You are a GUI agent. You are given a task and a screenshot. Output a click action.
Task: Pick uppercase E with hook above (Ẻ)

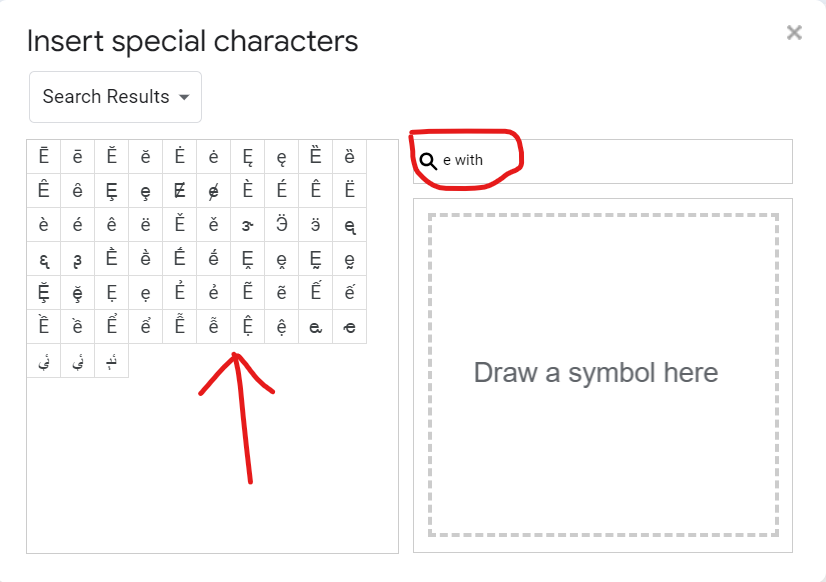click(x=180, y=292)
